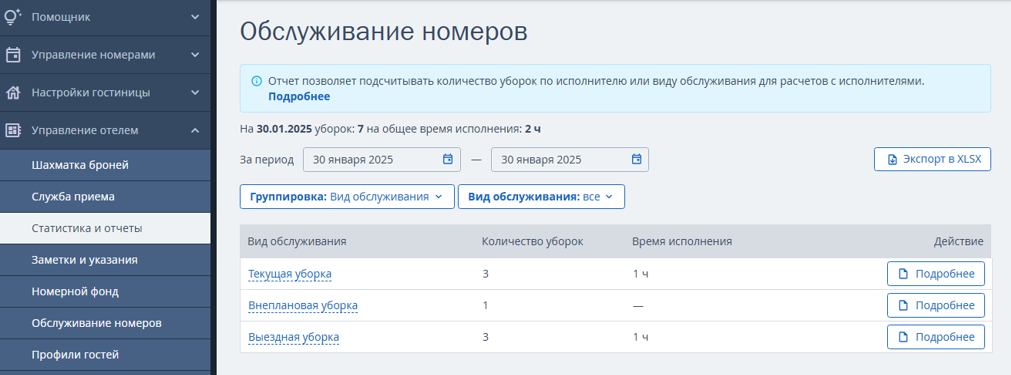
Task: Click Экспорт в XLSX button
Action: click(932, 160)
